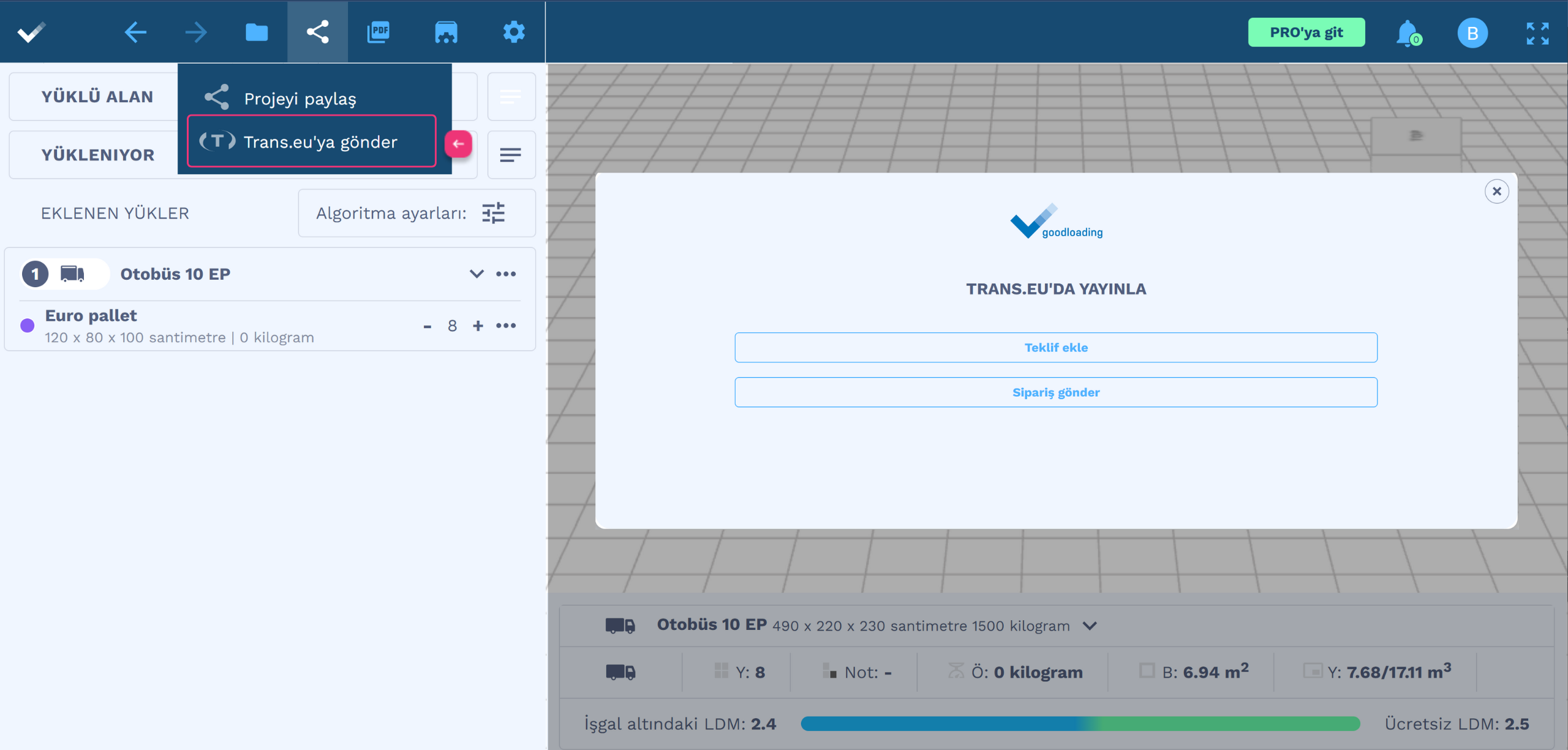Open the projects folder icon
Viewport: 1568px width, 750px height.
(257, 32)
